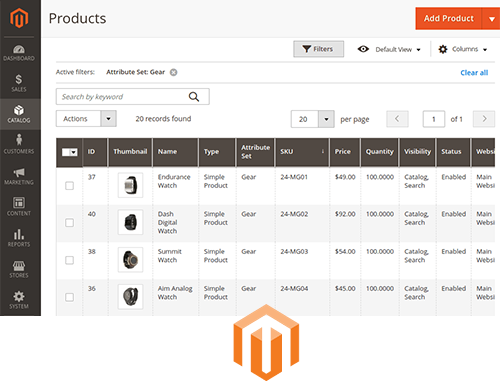Screen dimensions: 500x381
Task: Sort by the Attribute Set column header
Action: [x=255, y=152]
